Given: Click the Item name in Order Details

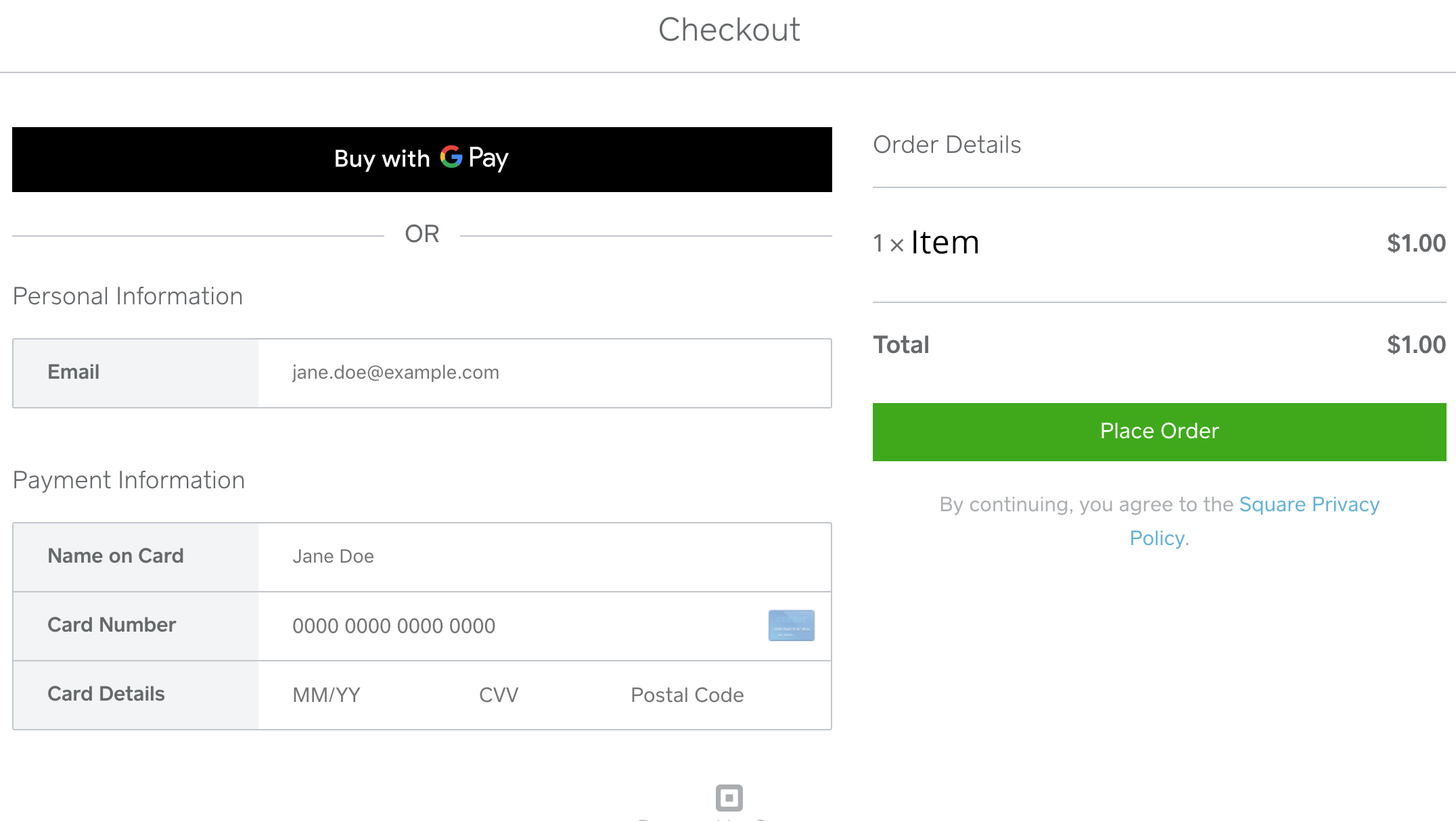Looking at the screenshot, I should [945, 242].
